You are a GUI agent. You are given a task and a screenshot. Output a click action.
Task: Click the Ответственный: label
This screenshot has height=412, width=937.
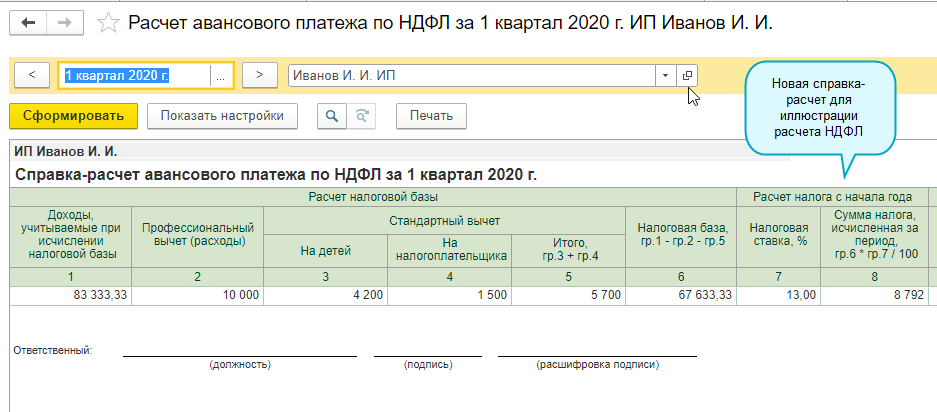53,350
